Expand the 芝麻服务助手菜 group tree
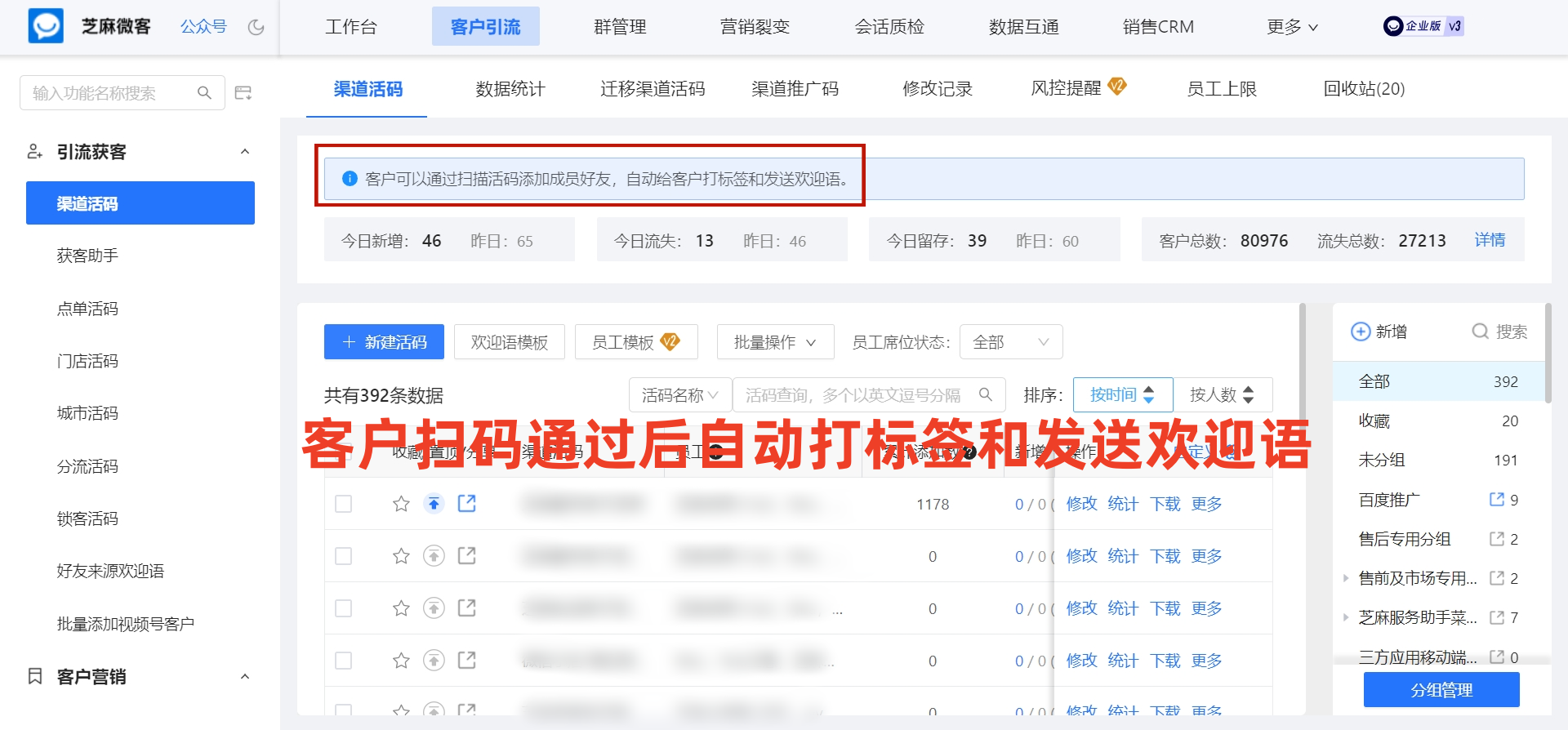The height and width of the screenshot is (730, 1568). click(x=1346, y=617)
